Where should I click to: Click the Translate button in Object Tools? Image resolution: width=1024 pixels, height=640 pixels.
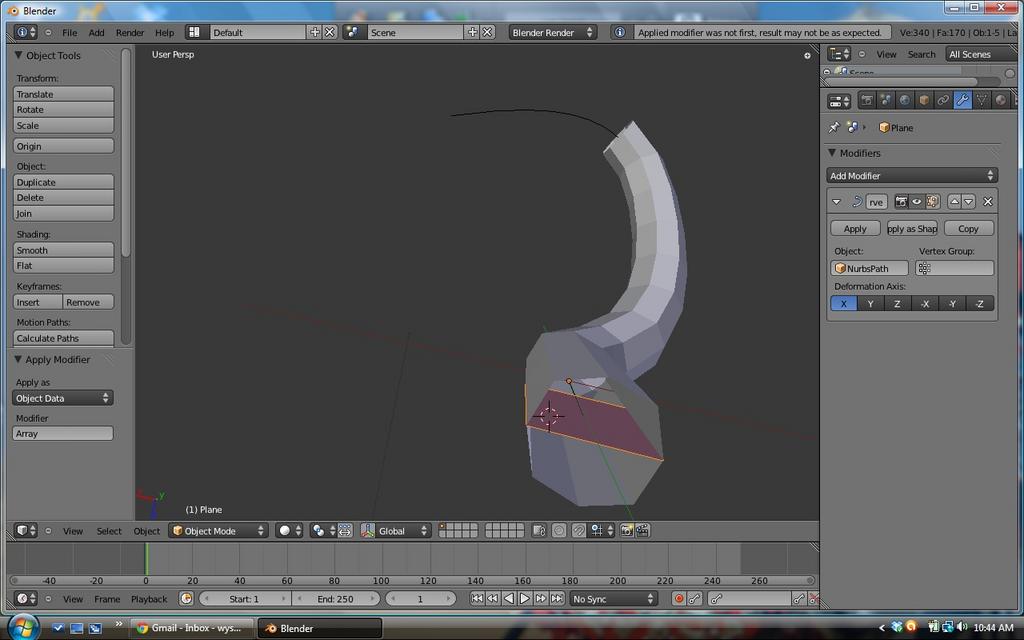pyautogui.click(x=63, y=94)
